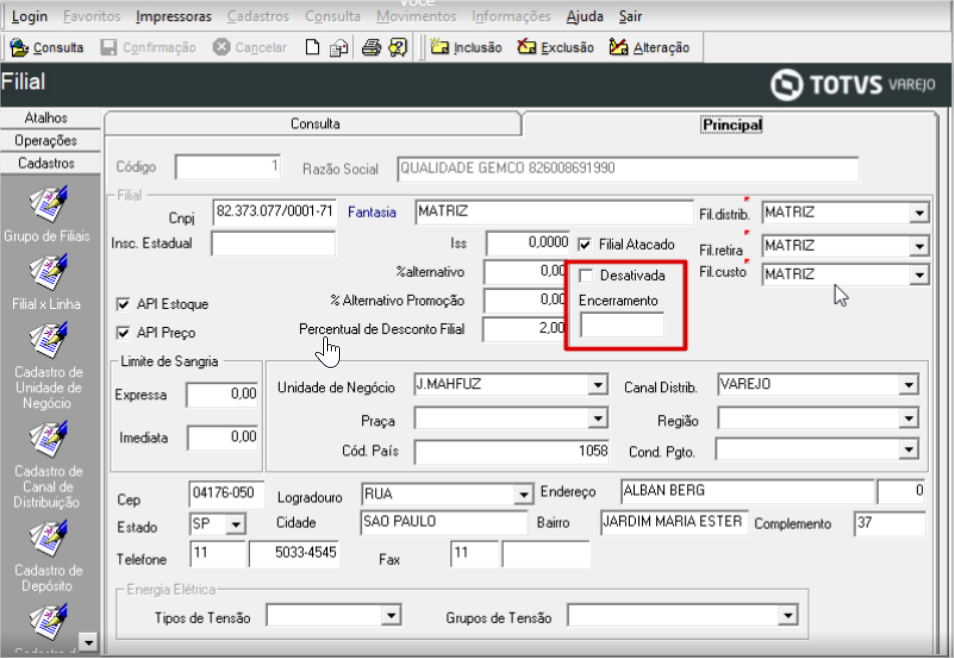Click the blank new document icon
This screenshot has height=658, width=954.
coord(312,47)
